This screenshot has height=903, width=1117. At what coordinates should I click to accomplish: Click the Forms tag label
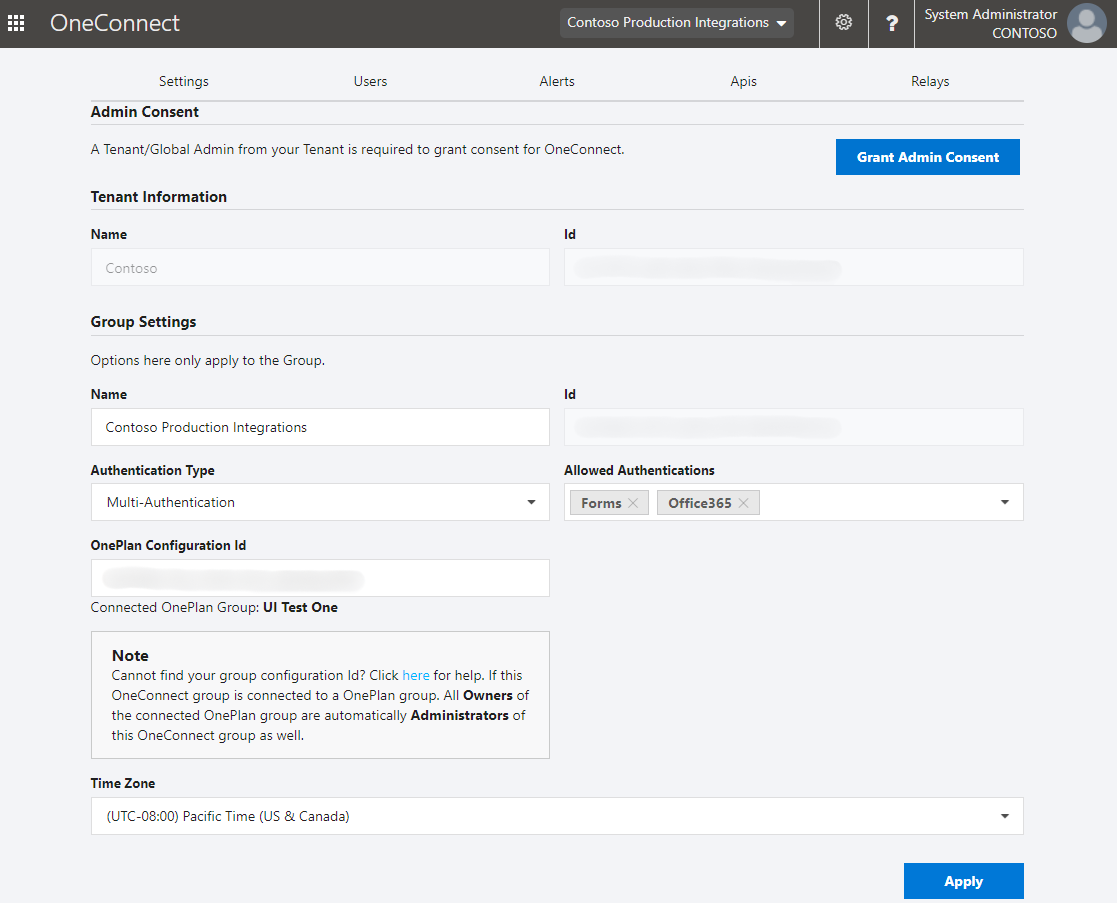tap(601, 503)
